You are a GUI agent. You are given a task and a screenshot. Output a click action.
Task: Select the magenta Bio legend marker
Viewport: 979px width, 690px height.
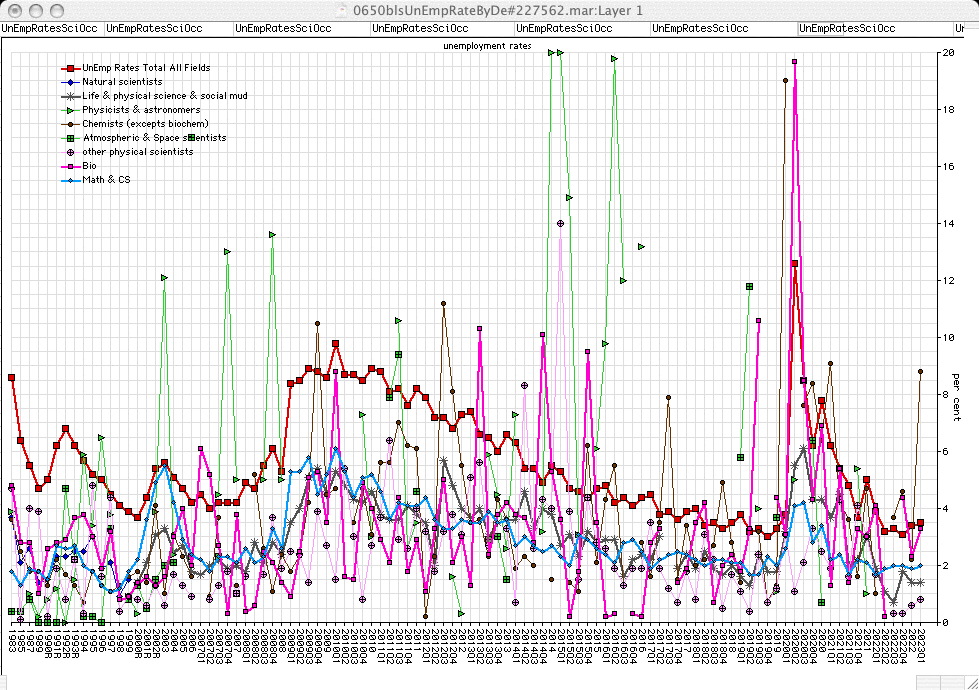(70, 166)
